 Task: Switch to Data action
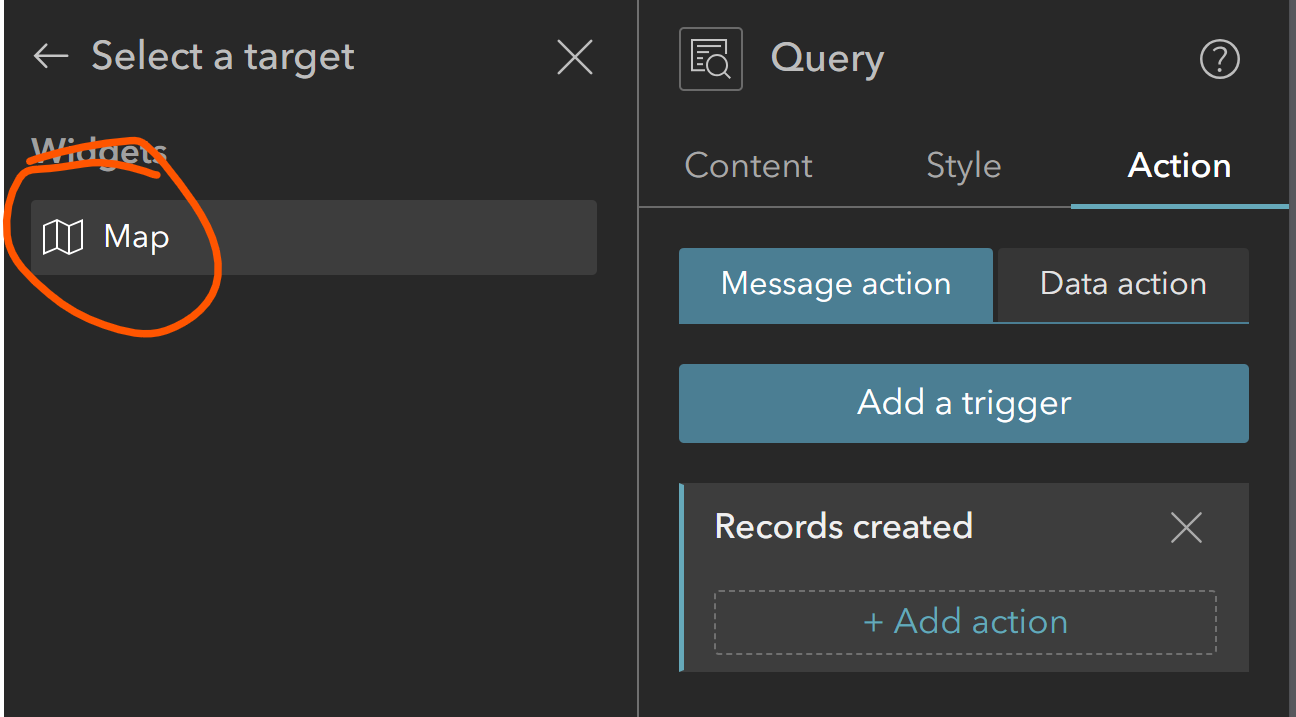point(1123,284)
